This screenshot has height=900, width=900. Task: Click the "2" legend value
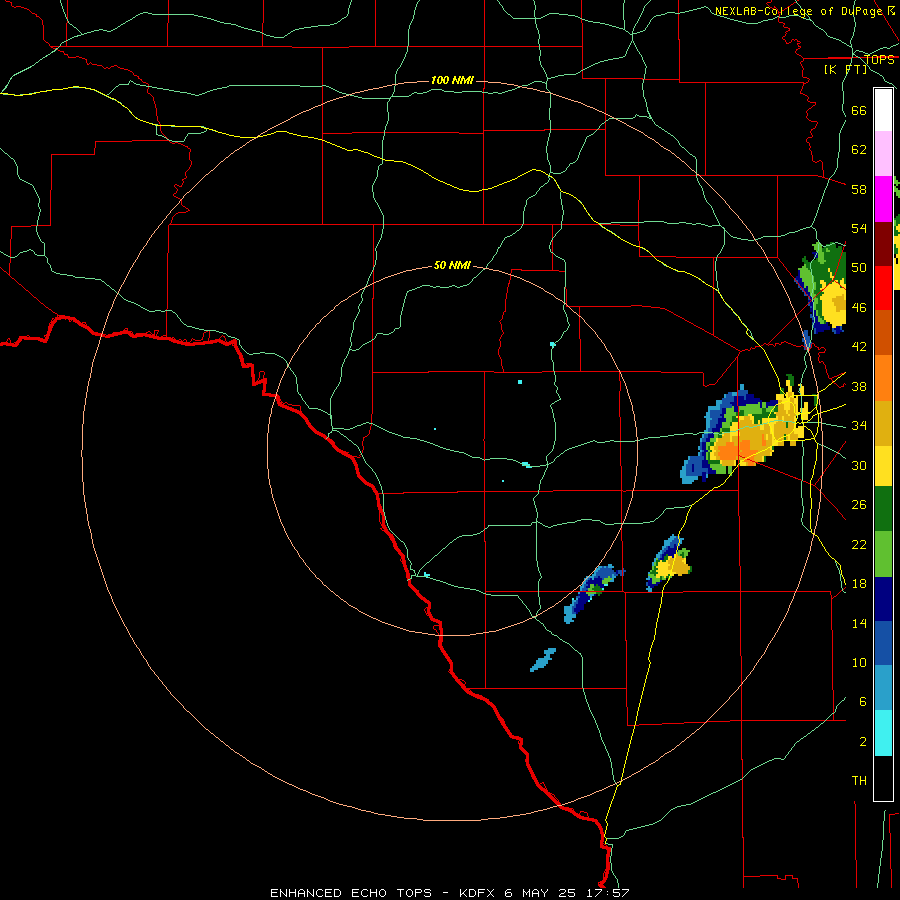[x=863, y=742]
